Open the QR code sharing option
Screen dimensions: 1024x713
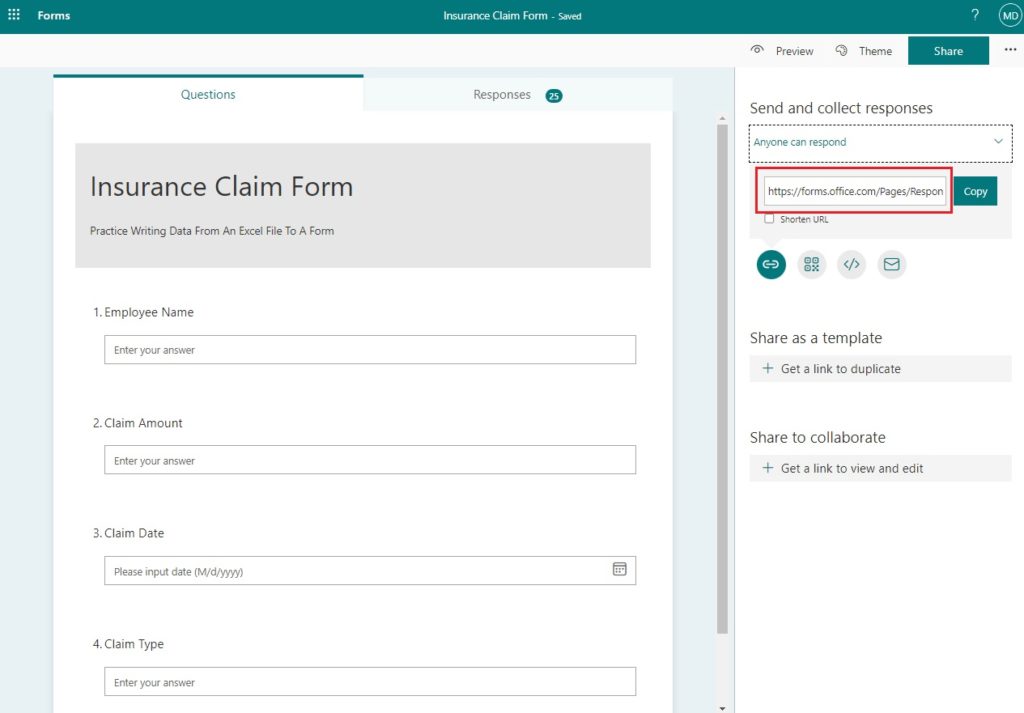(x=811, y=264)
